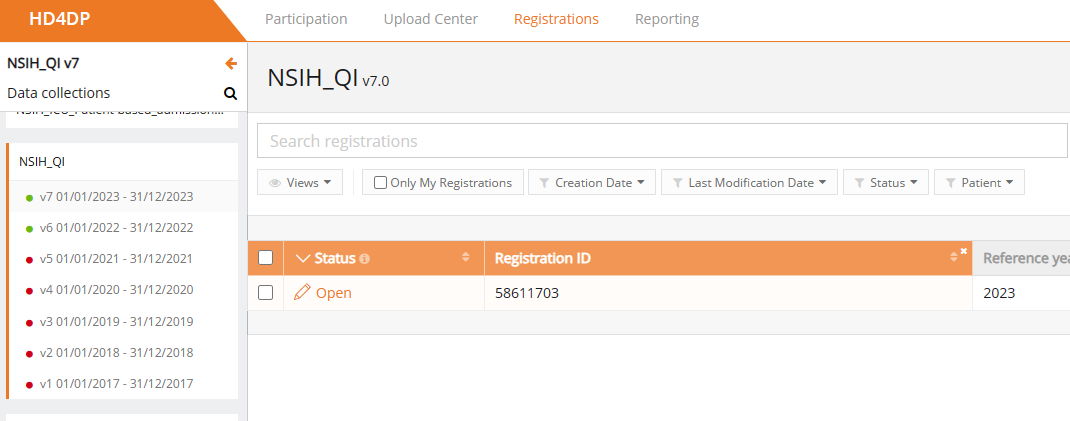
Task: Go to the Reporting tab
Action: 666,19
